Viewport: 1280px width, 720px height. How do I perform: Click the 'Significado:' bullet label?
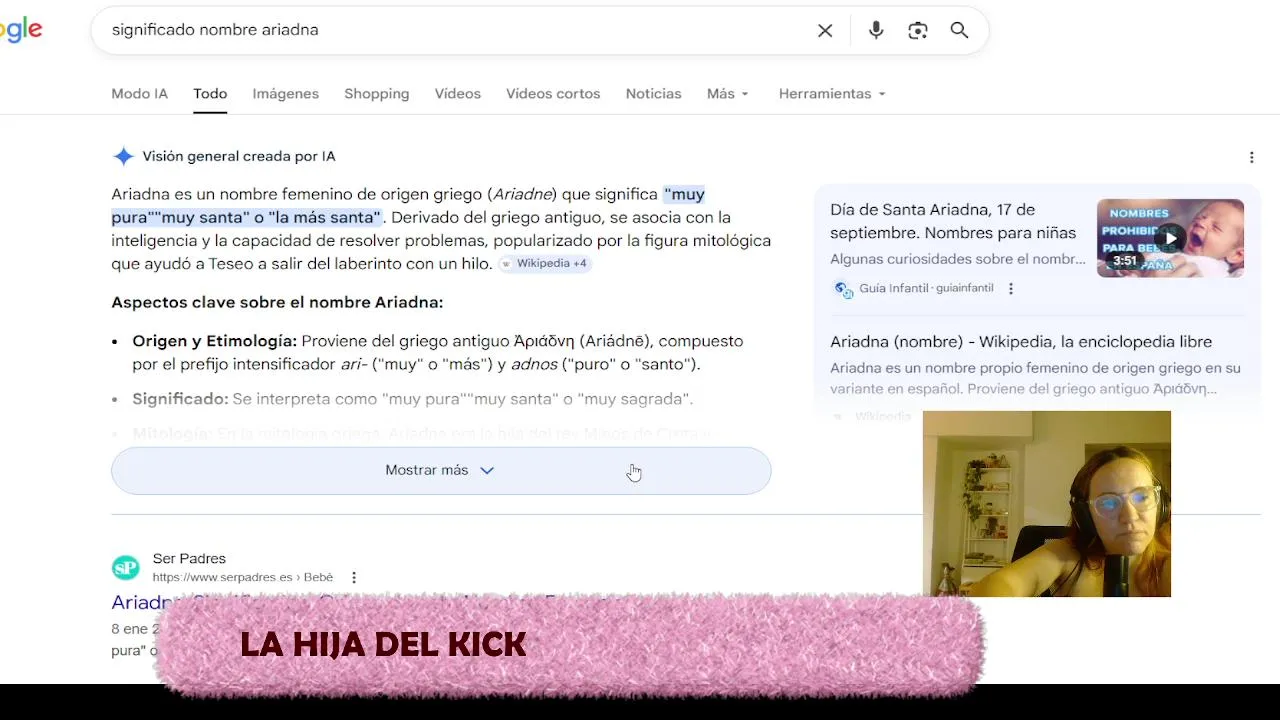coord(180,399)
